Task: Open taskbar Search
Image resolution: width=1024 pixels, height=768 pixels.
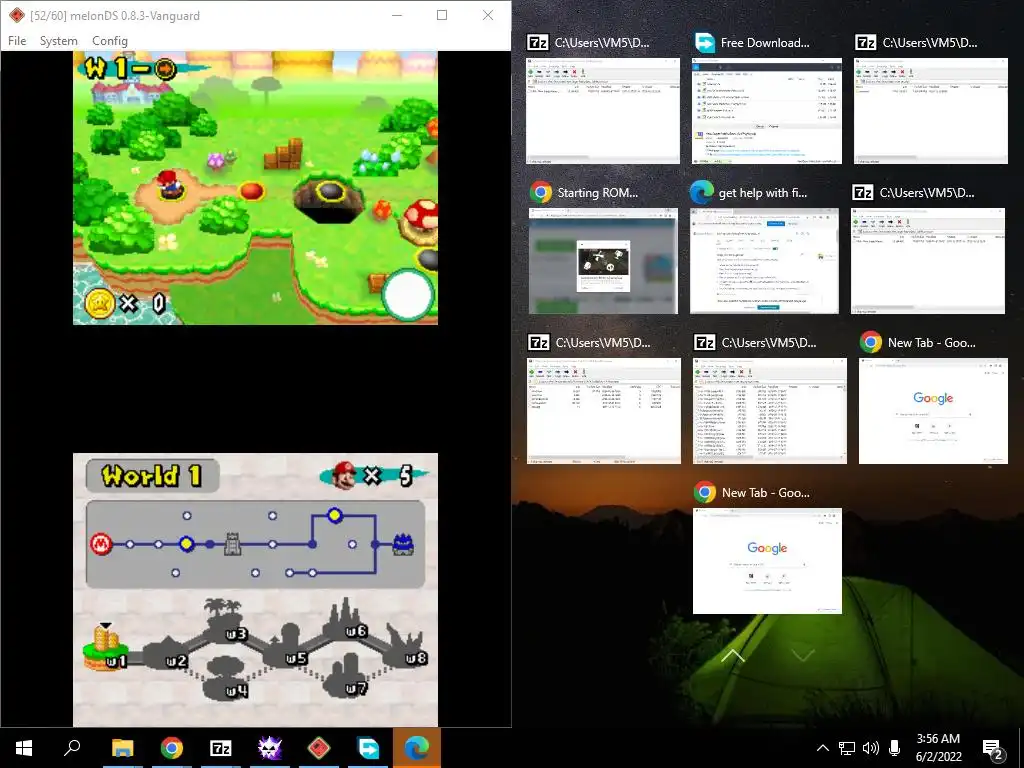Action: click(72, 748)
